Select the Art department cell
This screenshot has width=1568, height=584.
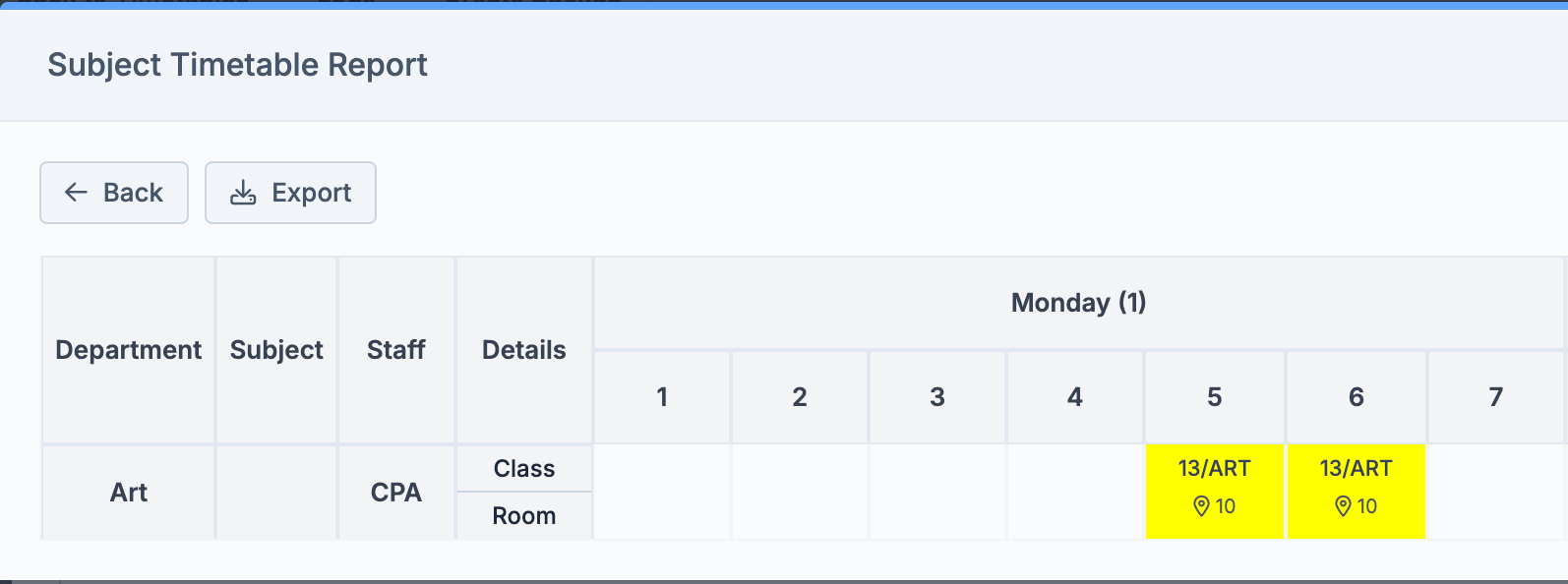click(129, 492)
